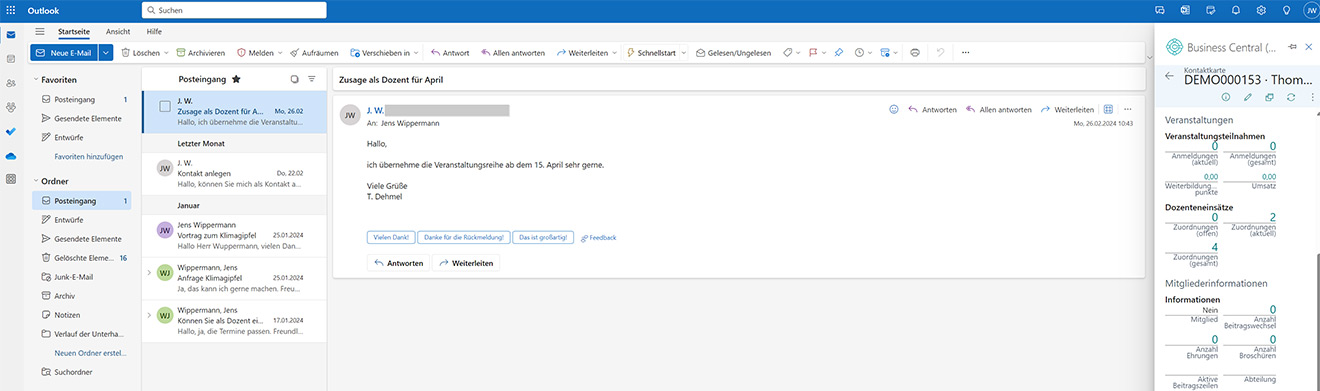The height and width of the screenshot is (391, 1320).
Task: Toggle select-all messages icon in list header
Action: (294, 78)
